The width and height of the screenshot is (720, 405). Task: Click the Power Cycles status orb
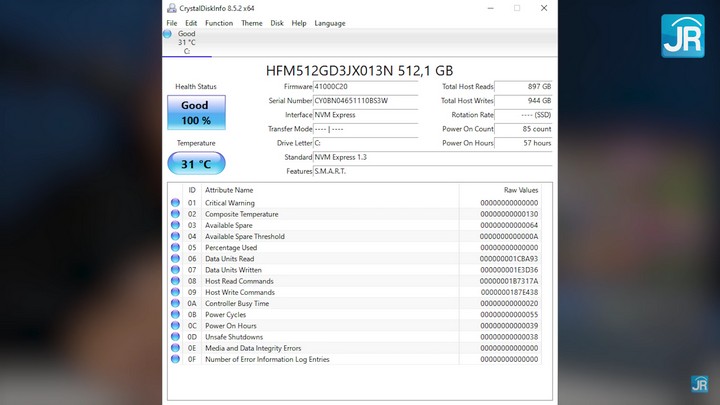coord(176,315)
